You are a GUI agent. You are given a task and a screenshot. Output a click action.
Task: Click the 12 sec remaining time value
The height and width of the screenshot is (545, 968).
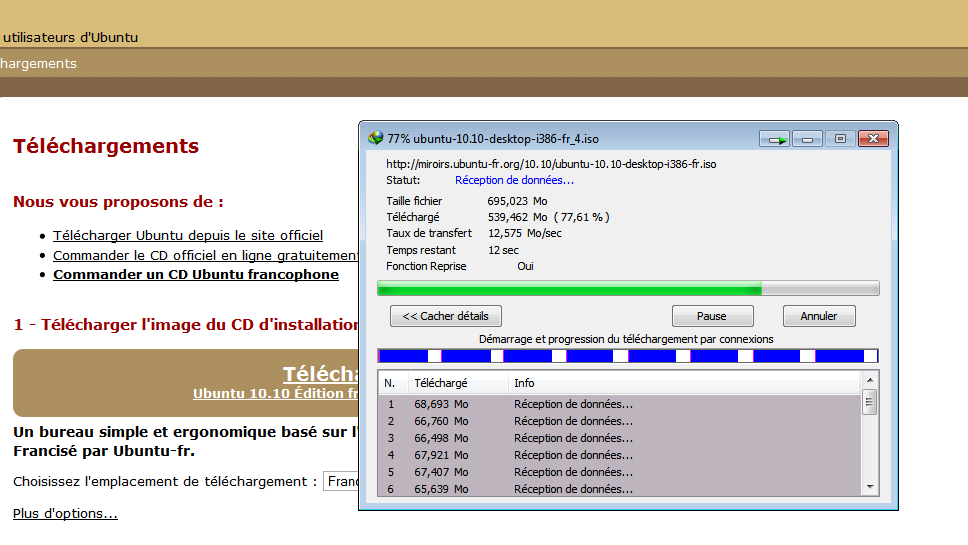(x=503, y=250)
